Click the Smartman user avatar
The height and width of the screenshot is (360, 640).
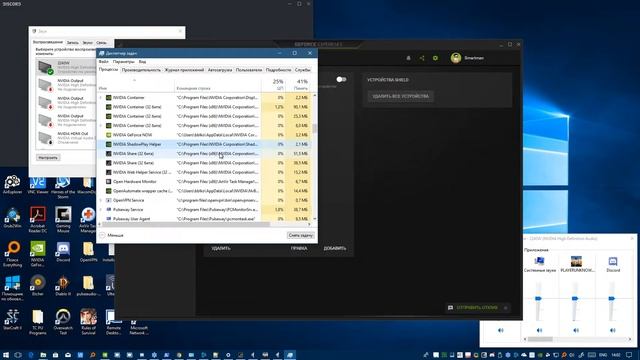pos(456,58)
